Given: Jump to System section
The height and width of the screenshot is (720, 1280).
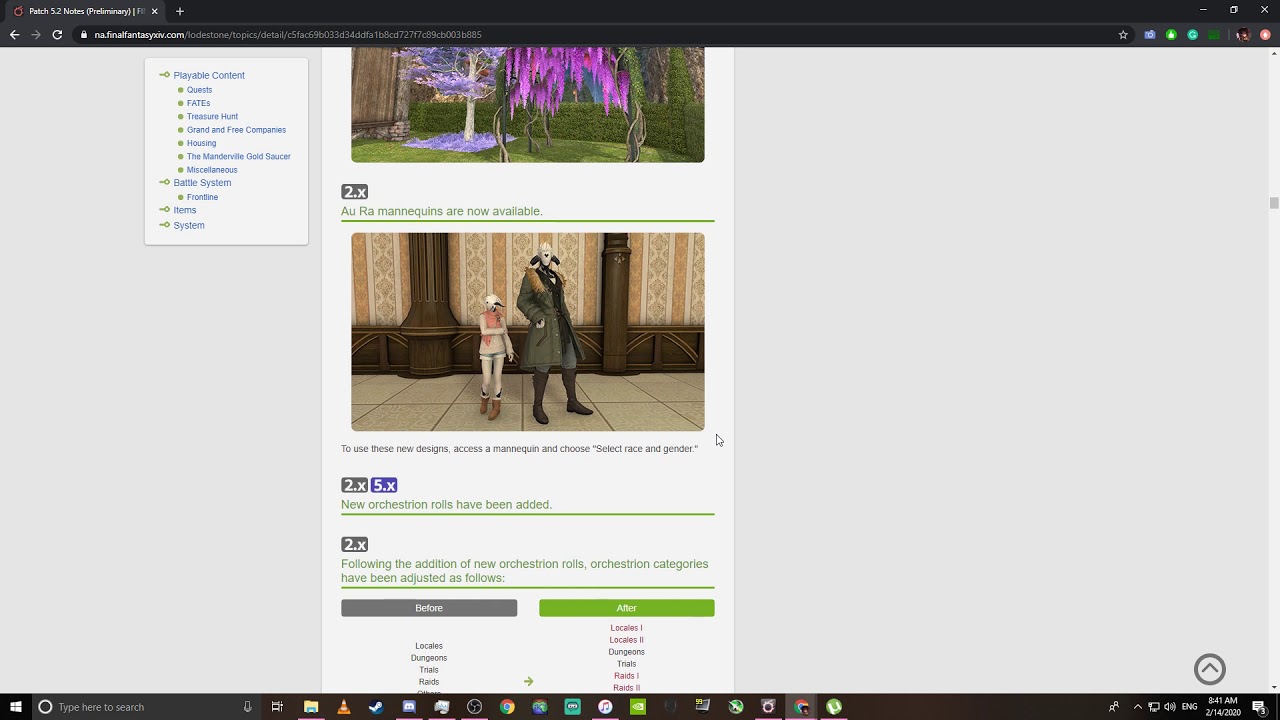Looking at the screenshot, I should point(189,225).
